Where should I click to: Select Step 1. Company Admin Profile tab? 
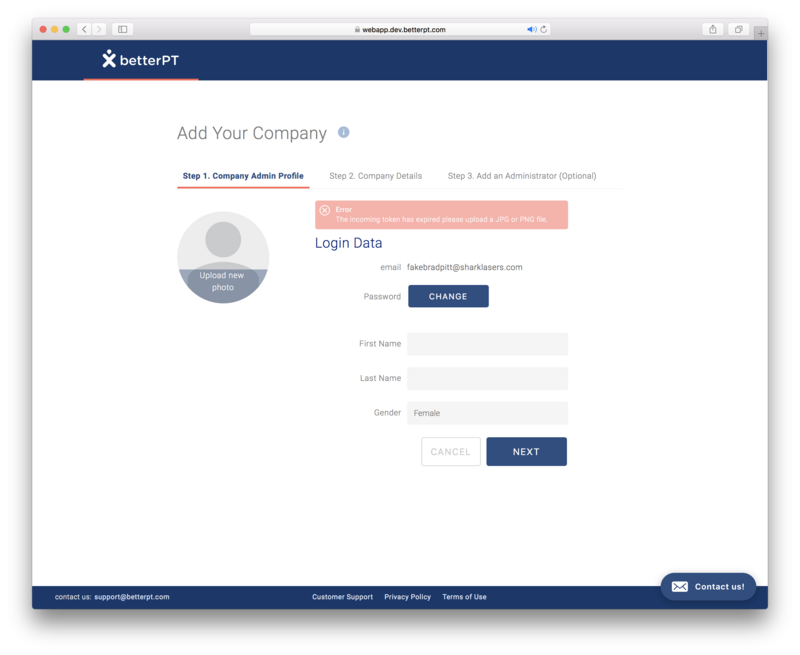click(243, 176)
